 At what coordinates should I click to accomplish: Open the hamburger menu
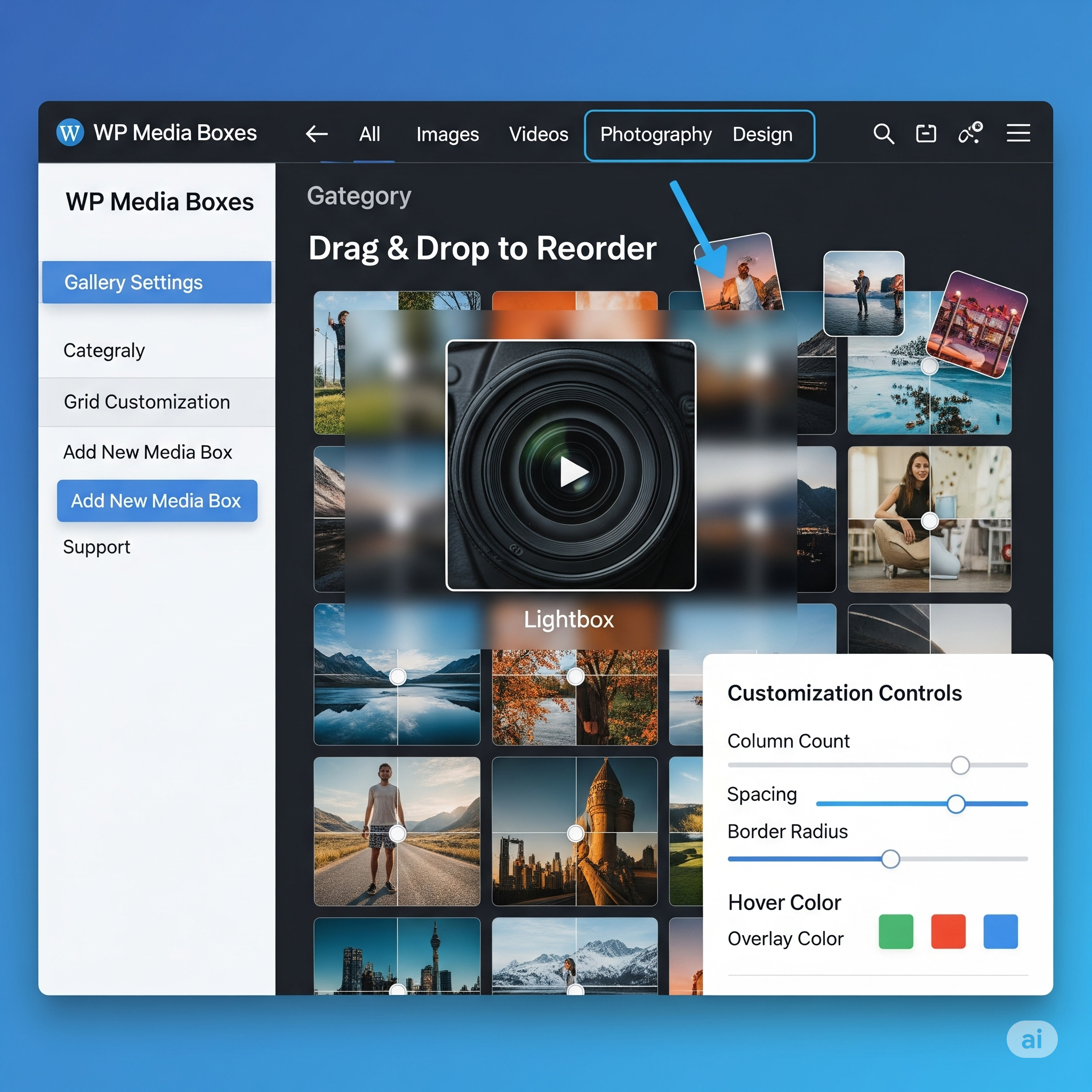point(1018,133)
